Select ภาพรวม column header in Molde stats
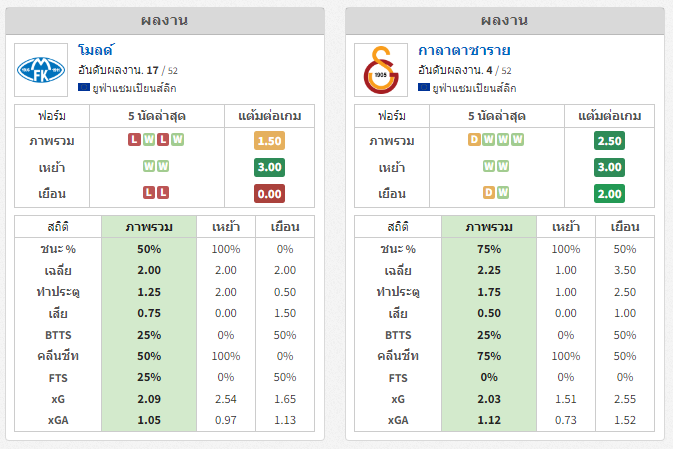The image size is (673, 449). pyautogui.click(x=149, y=227)
